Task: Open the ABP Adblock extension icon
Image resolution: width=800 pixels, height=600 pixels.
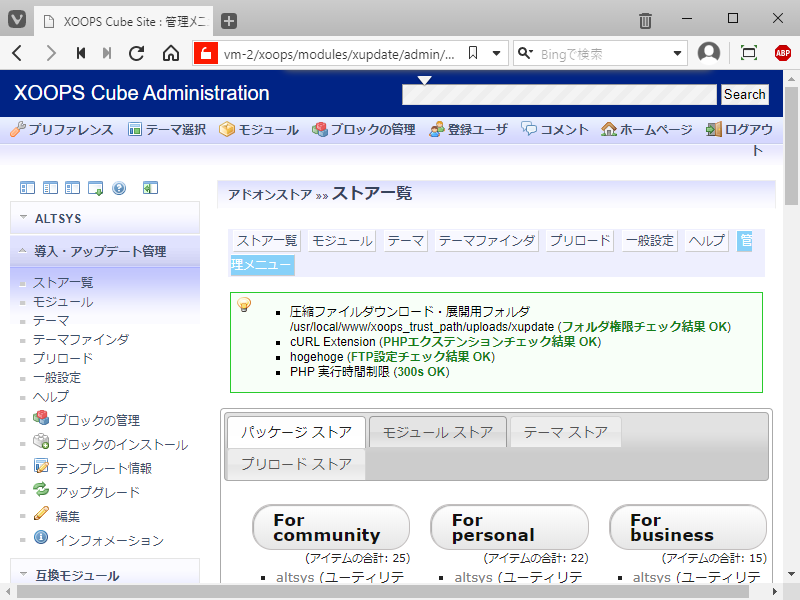Action: pyautogui.click(x=783, y=53)
